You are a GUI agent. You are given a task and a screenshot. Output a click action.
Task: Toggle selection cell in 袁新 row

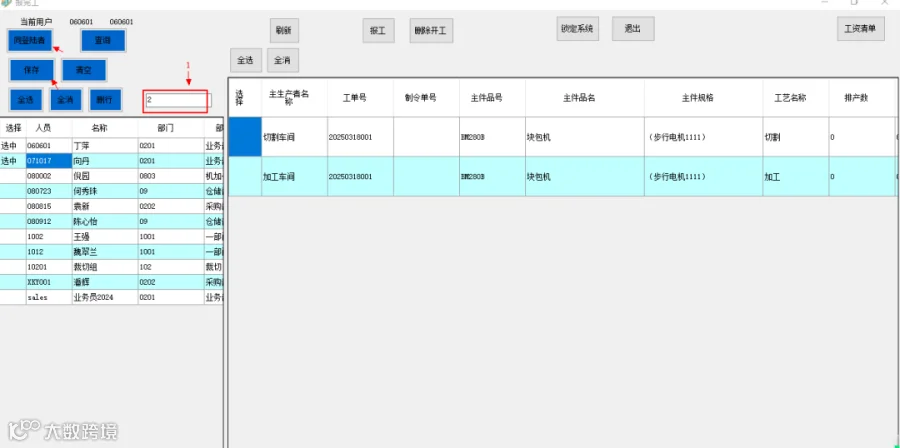click(13, 207)
